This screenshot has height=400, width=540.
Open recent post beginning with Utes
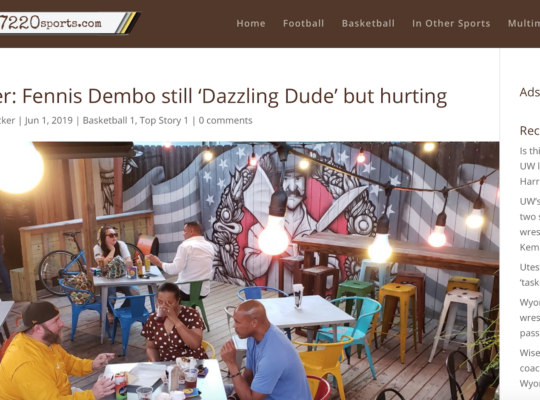[530, 275]
